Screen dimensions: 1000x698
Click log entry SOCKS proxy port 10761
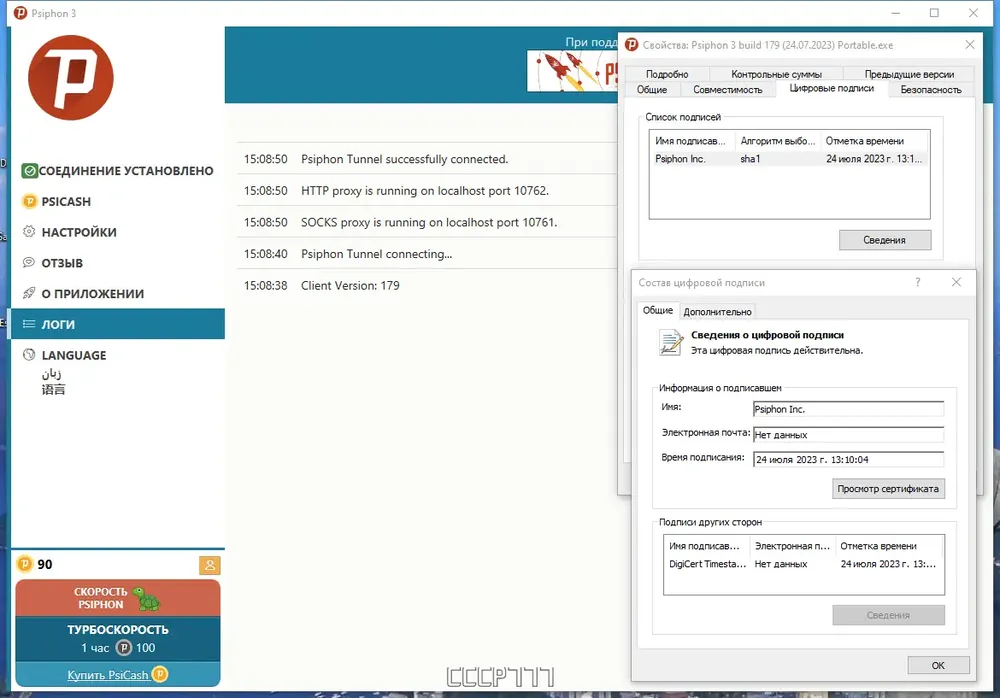[427, 222]
